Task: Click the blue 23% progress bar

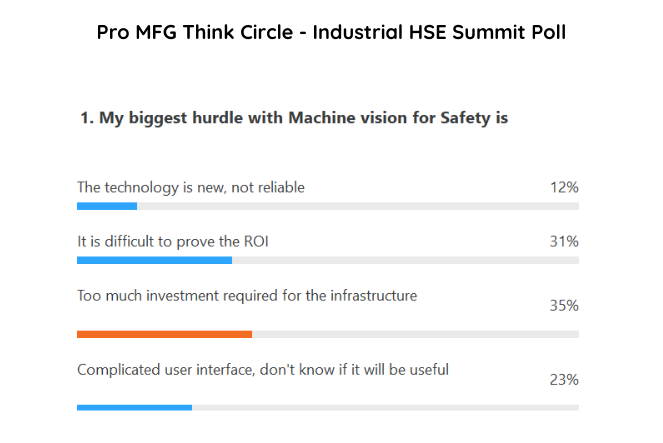Action: tap(134, 407)
